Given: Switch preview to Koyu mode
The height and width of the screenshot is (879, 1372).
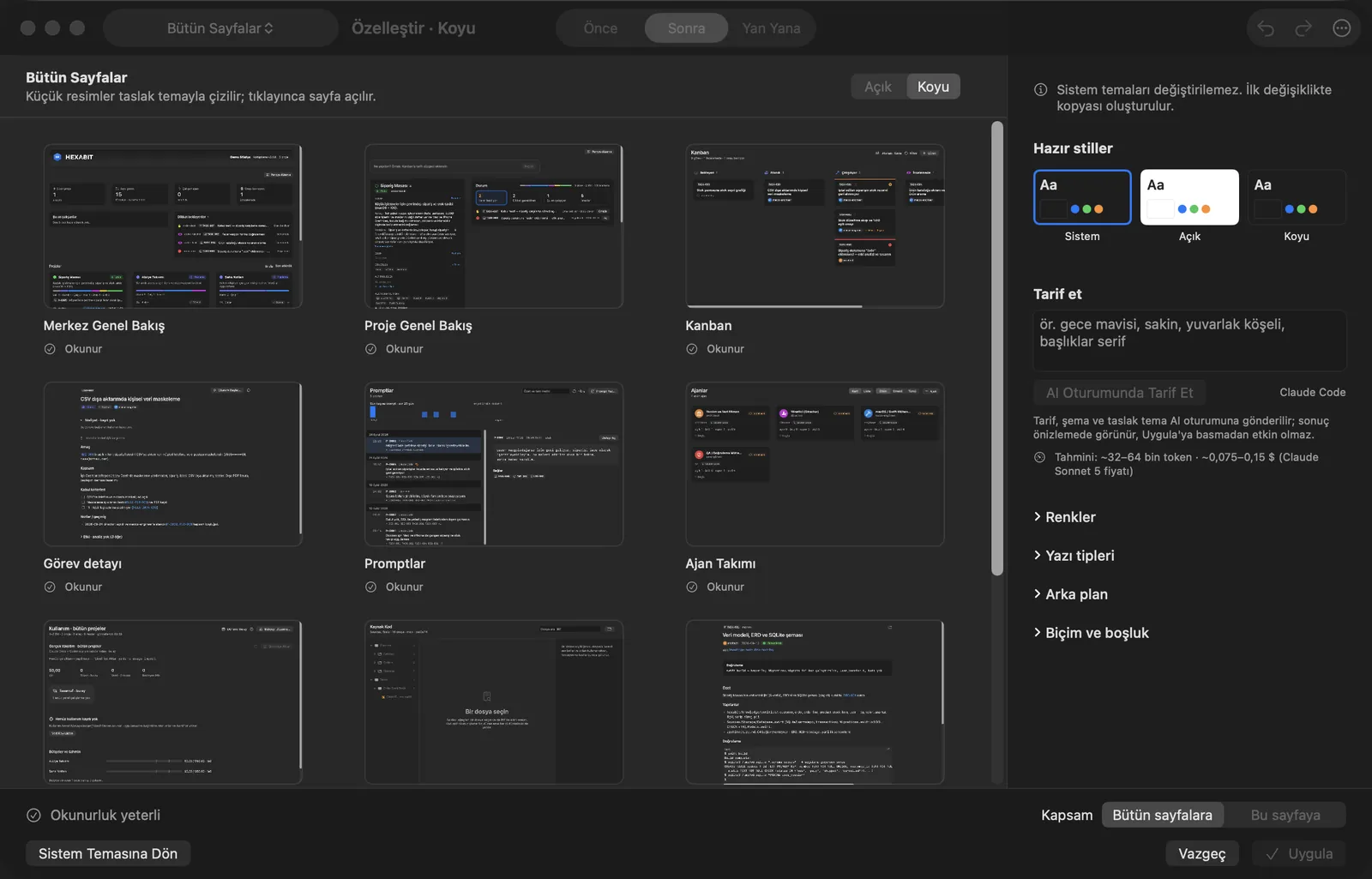Looking at the screenshot, I should (933, 87).
